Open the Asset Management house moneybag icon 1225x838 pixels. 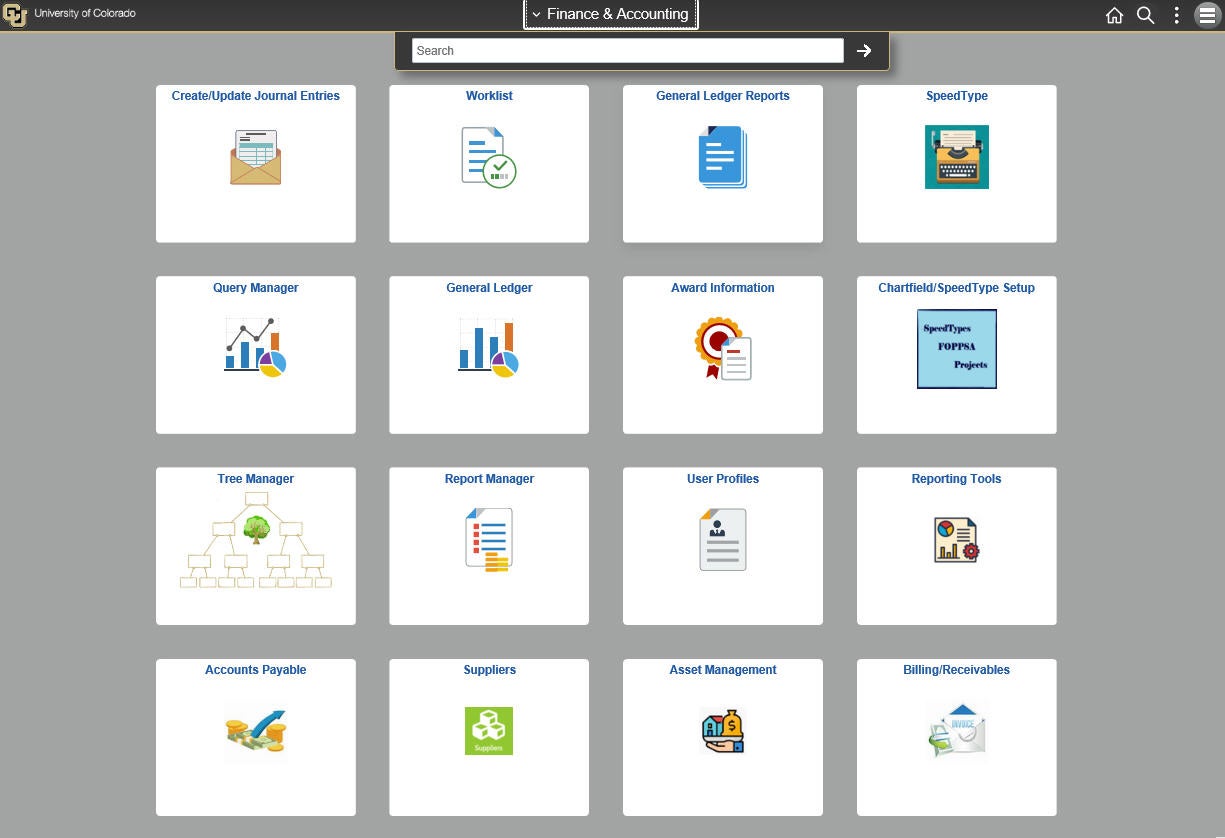coord(722,731)
